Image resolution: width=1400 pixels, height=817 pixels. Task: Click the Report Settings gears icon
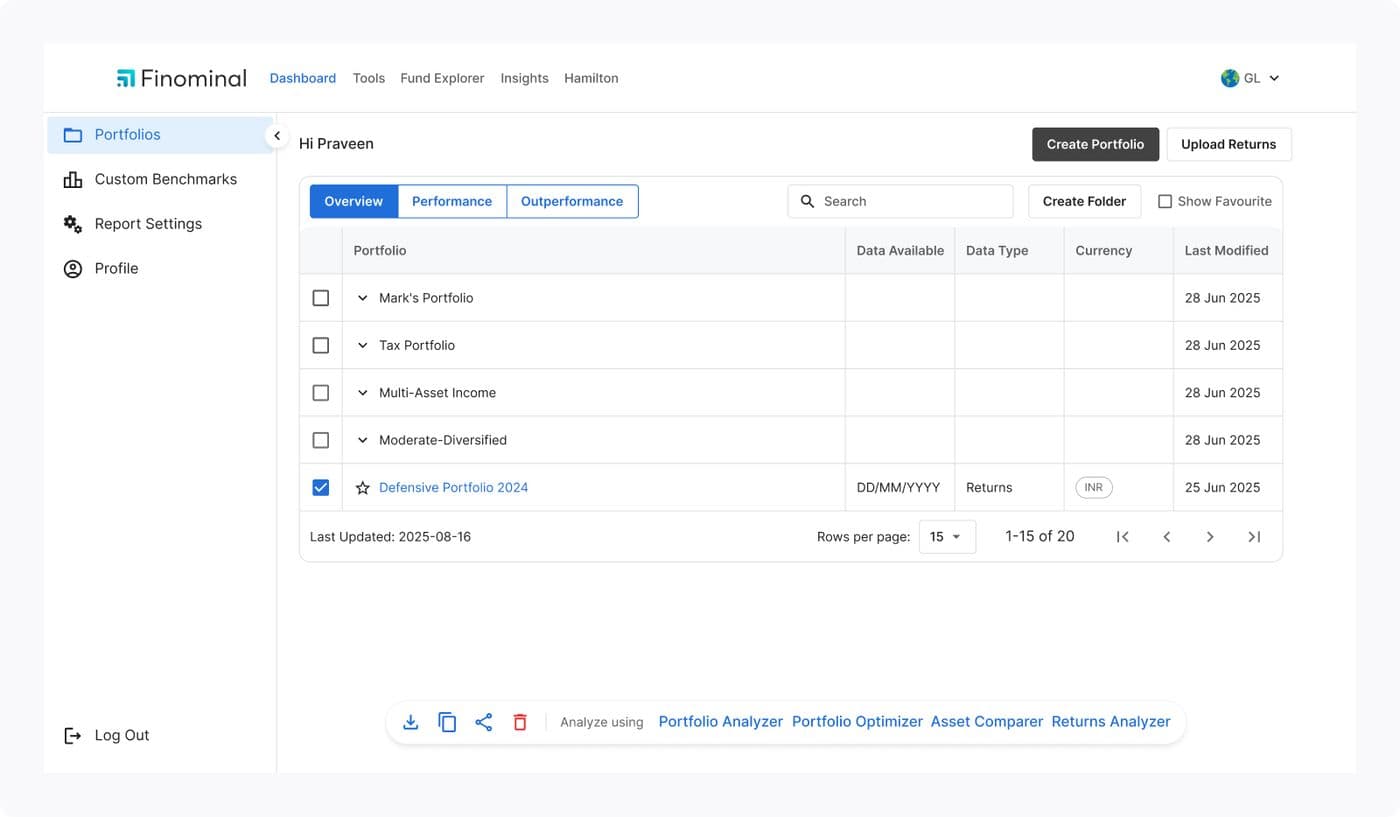coord(73,224)
